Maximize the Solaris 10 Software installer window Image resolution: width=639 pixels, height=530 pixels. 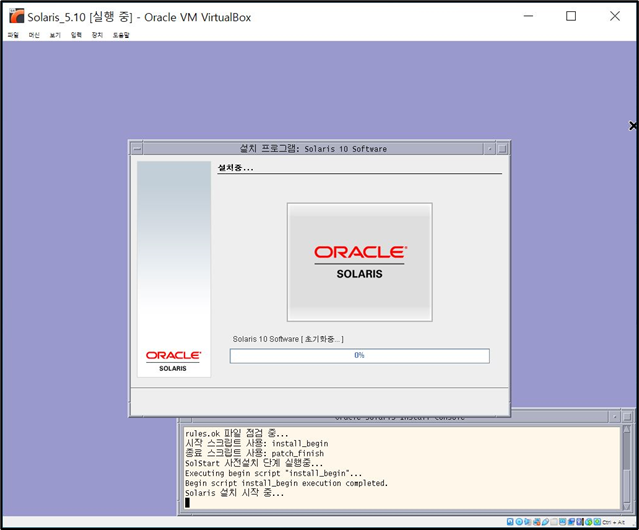502,149
